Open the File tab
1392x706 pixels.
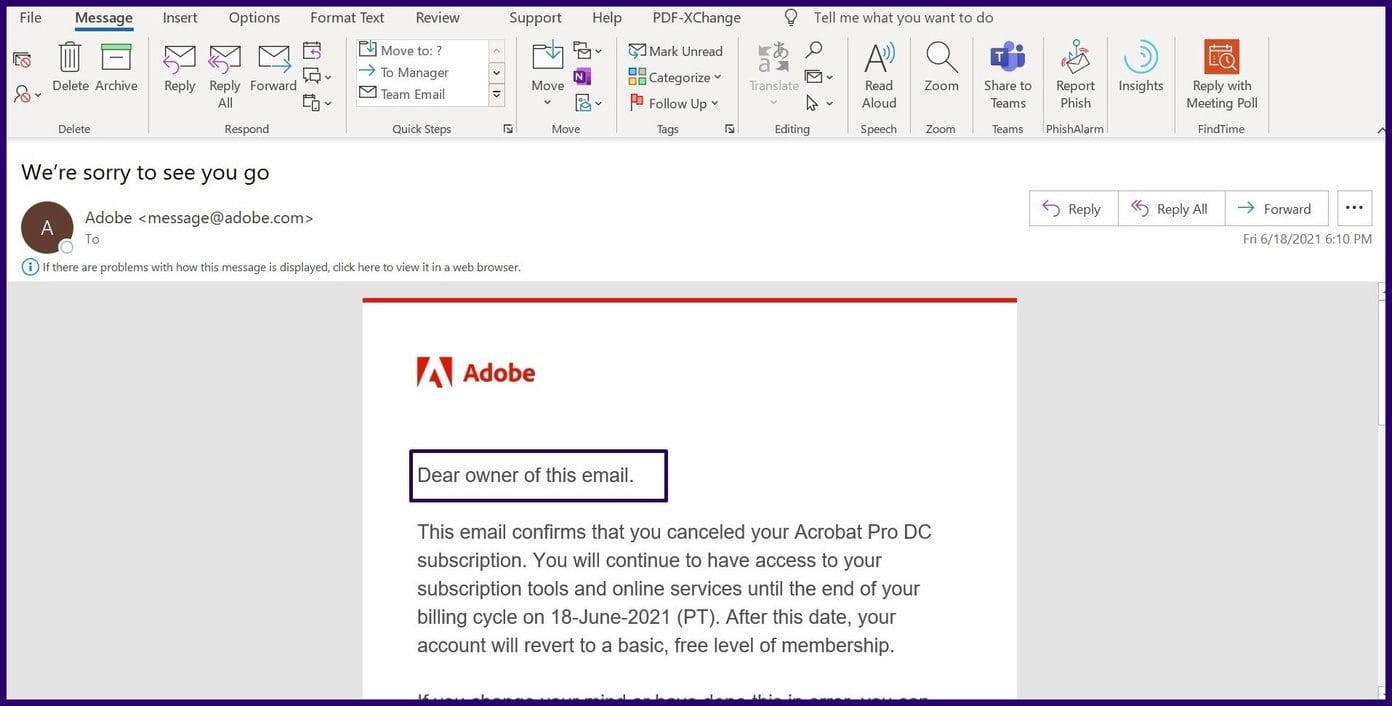tap(30, 18)
